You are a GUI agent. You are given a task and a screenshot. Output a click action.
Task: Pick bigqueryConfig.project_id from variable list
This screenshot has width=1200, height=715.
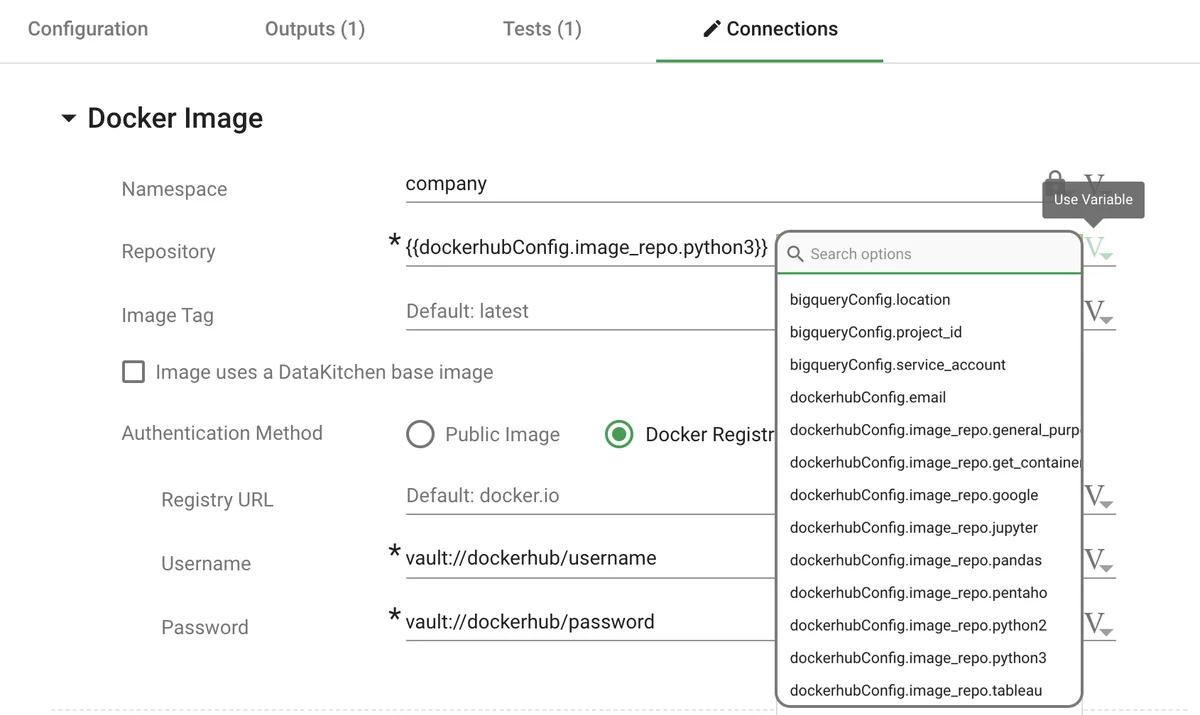pos(875,332)
